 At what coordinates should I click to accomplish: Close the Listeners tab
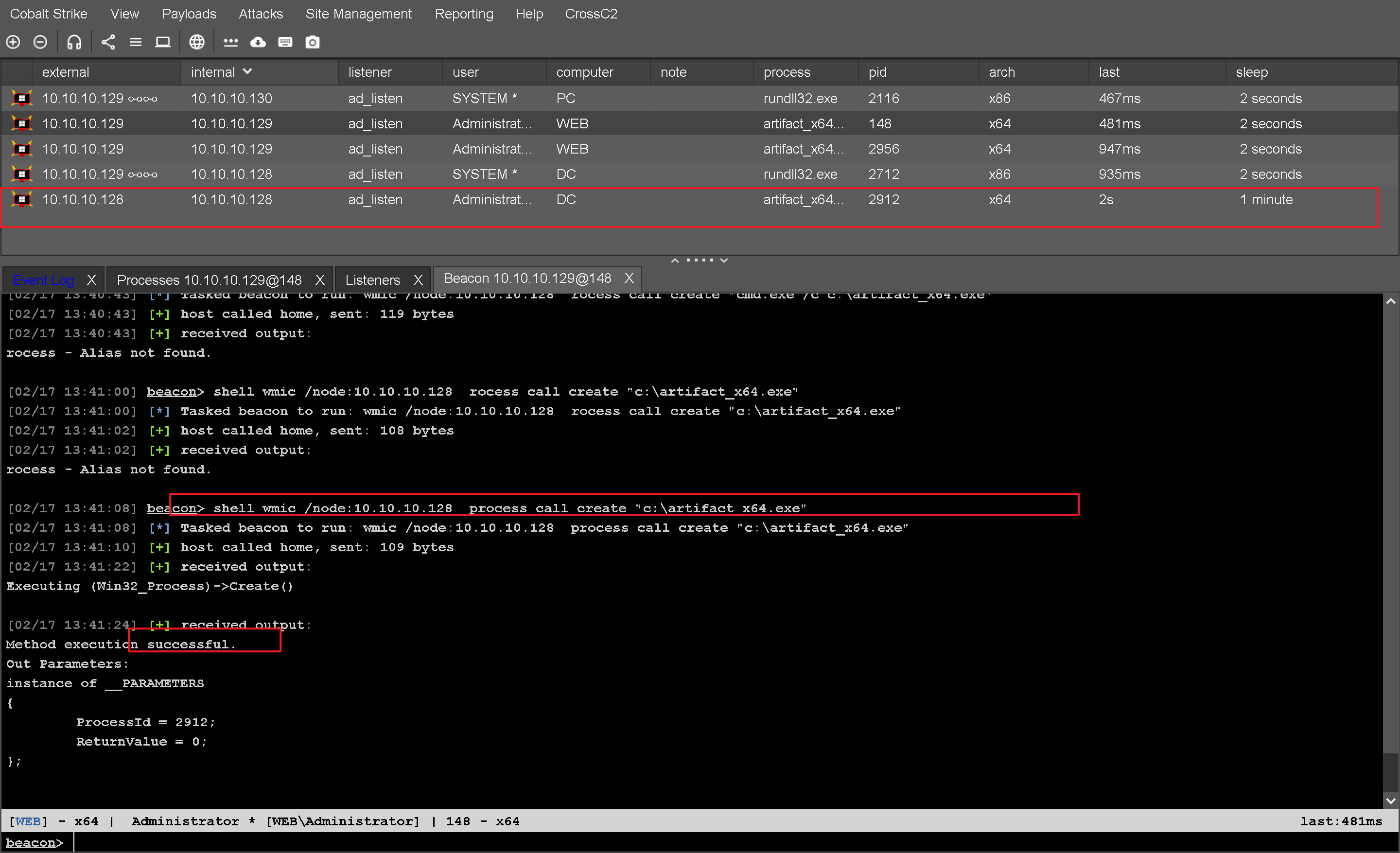coord(418,280)
